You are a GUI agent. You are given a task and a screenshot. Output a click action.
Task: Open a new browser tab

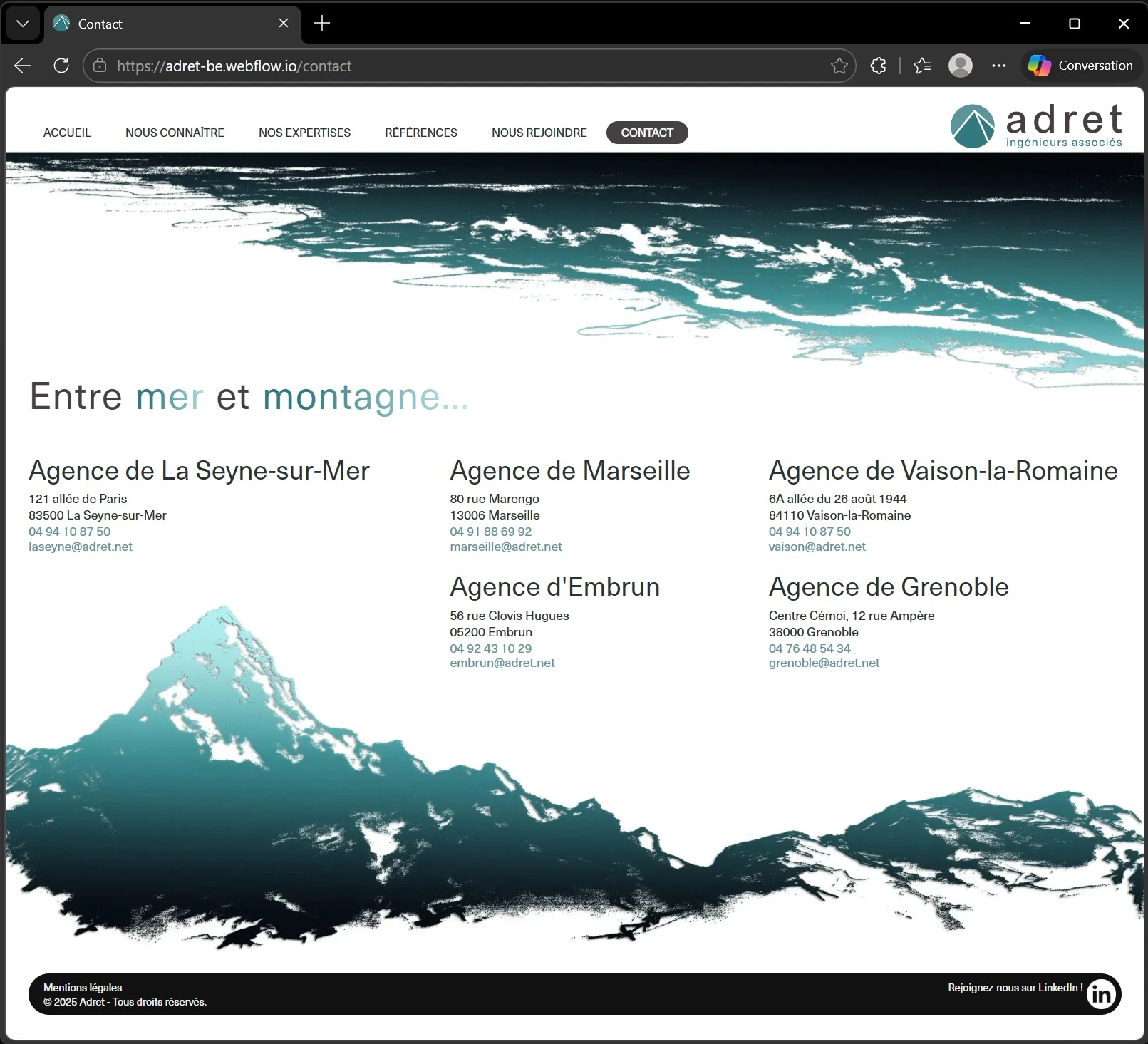pyautogui.click(x=321, y=24)
